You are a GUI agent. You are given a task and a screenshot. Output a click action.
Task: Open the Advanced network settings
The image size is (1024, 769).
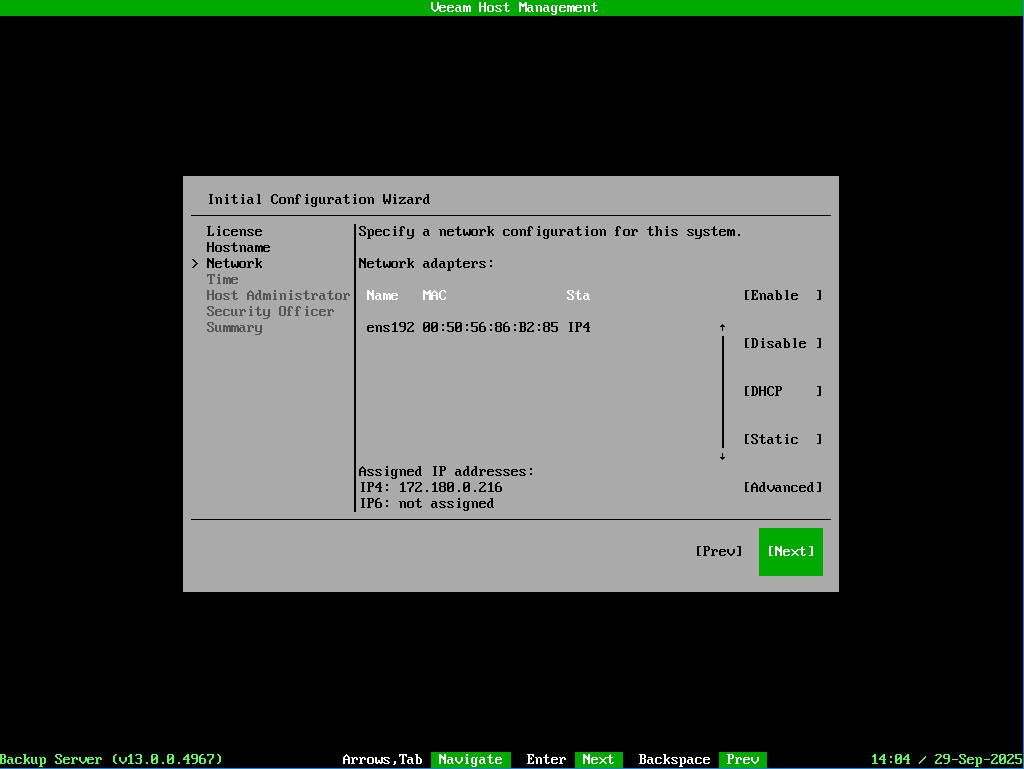tap(782, 488)
